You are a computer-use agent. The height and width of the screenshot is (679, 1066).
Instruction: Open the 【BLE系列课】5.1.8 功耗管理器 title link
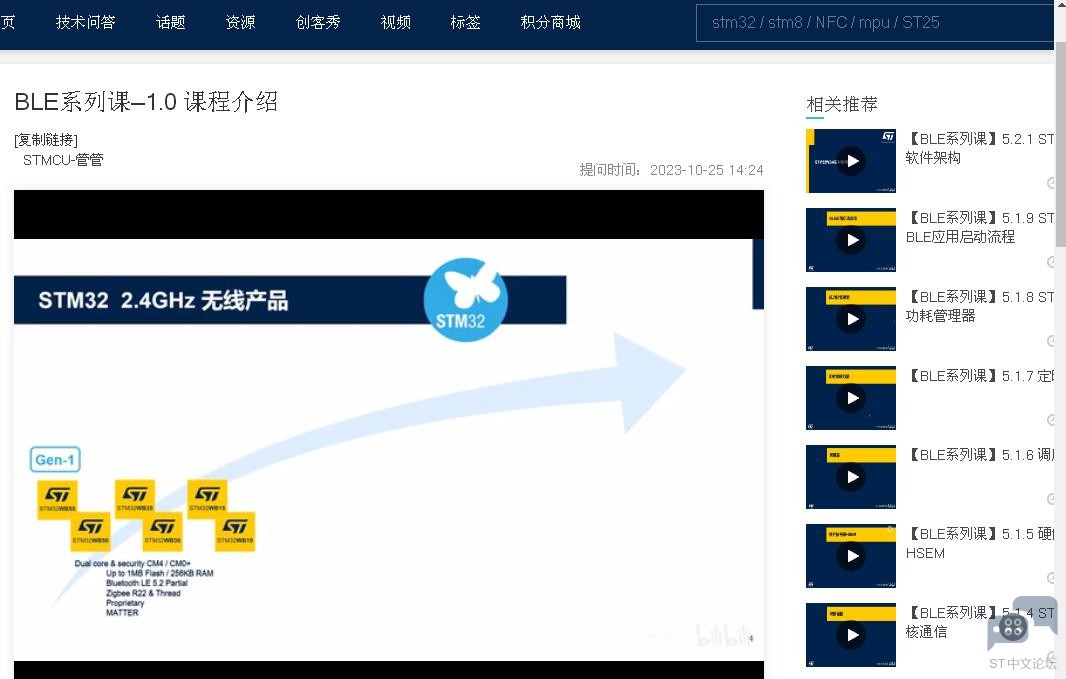[x=980, y=306]
